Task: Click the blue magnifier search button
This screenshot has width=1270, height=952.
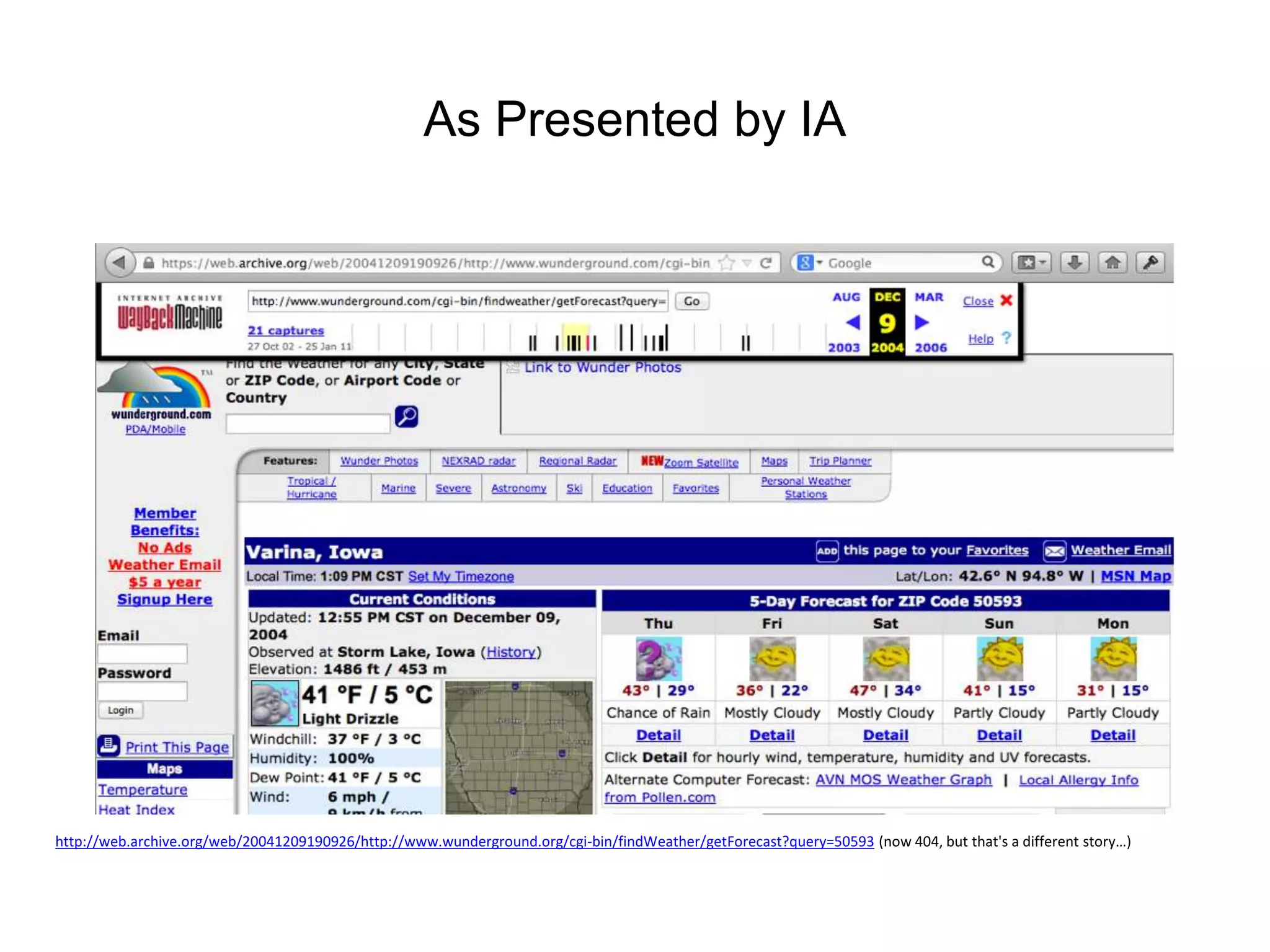Action: tap(407, 416)
